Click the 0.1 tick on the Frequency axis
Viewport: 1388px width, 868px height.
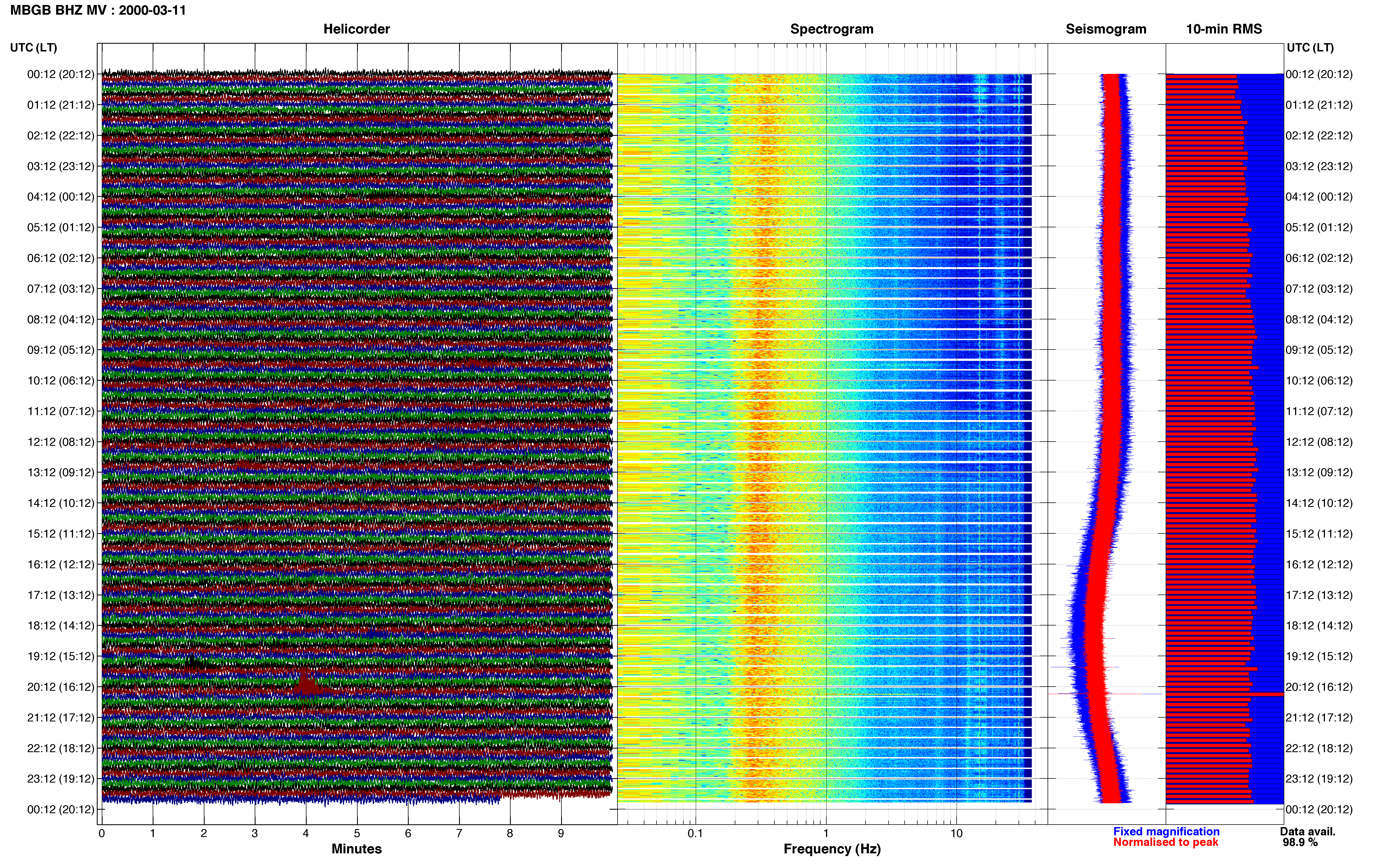point(695,833)
